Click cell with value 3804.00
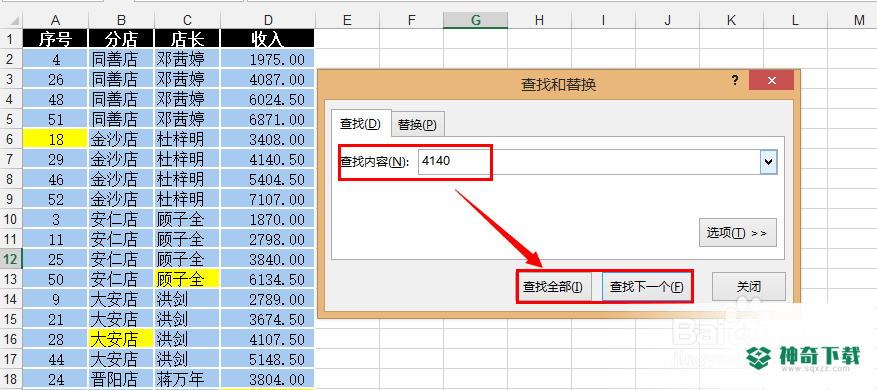Viewport: 877px width, 390px height. (268, 379)
